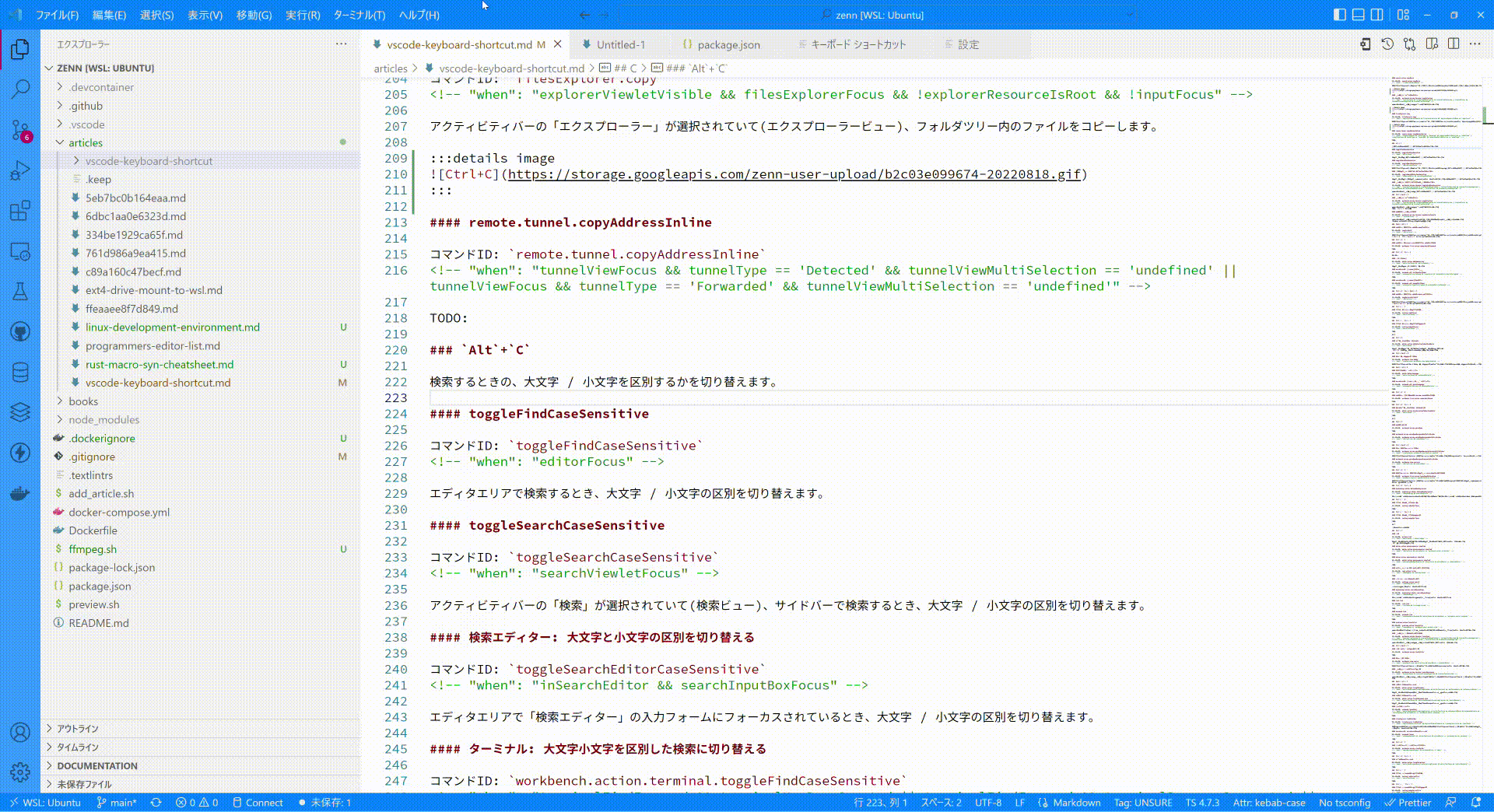
Task: Open notifications bell in status bar
Action: point(1476,803)
